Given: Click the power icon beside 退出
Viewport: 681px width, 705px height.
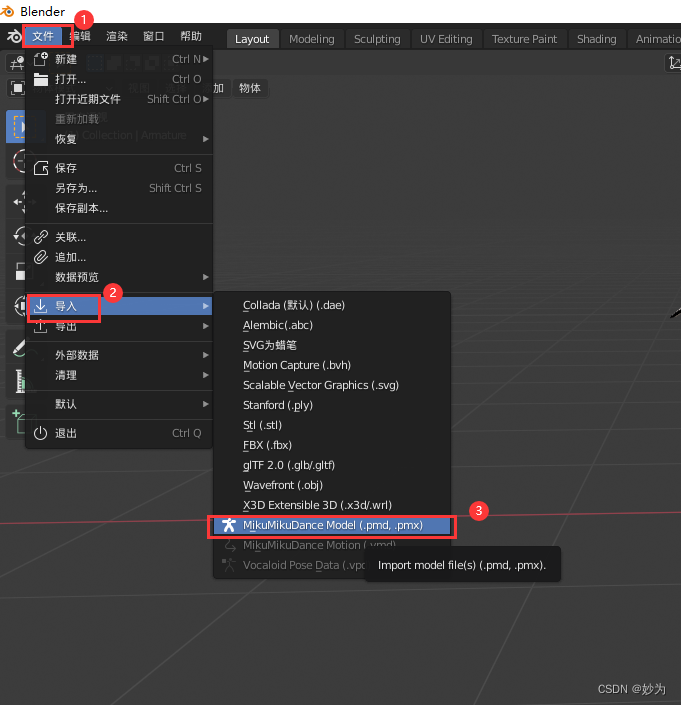Looking at the screenshot, I should 40,433.
